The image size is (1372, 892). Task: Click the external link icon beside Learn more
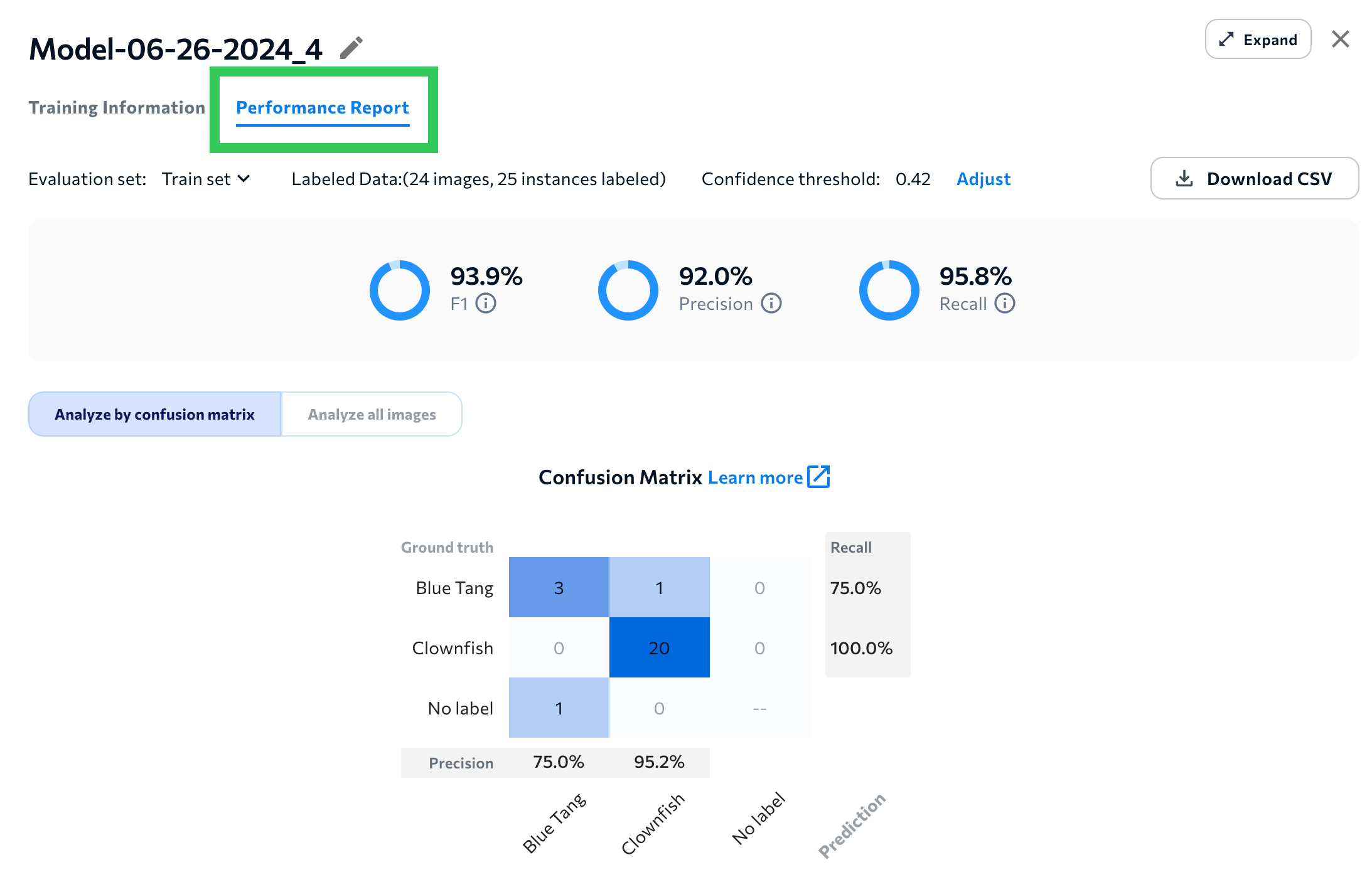[819, 477]
